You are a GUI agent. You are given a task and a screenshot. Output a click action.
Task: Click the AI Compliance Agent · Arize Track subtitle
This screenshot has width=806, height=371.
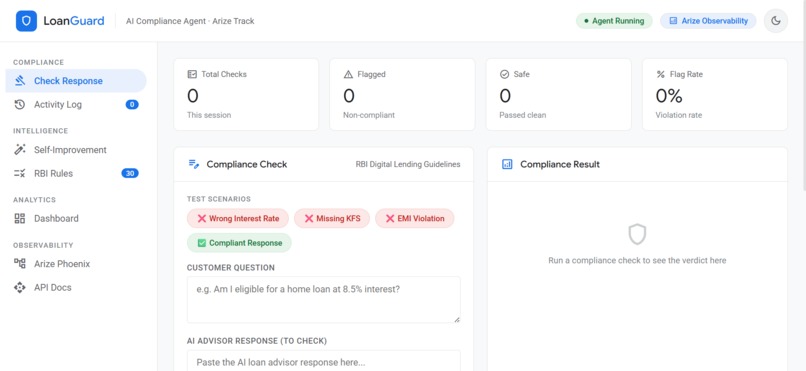[190, 21]
